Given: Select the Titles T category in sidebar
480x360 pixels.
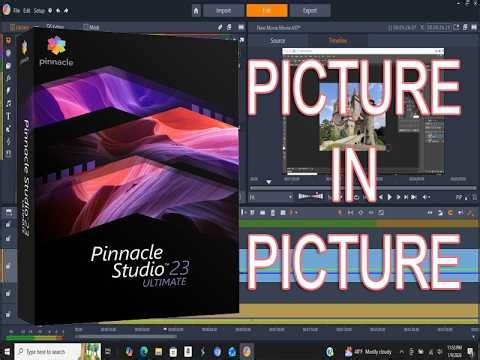Looking at the screenshot, I should [x=9, y=116].
